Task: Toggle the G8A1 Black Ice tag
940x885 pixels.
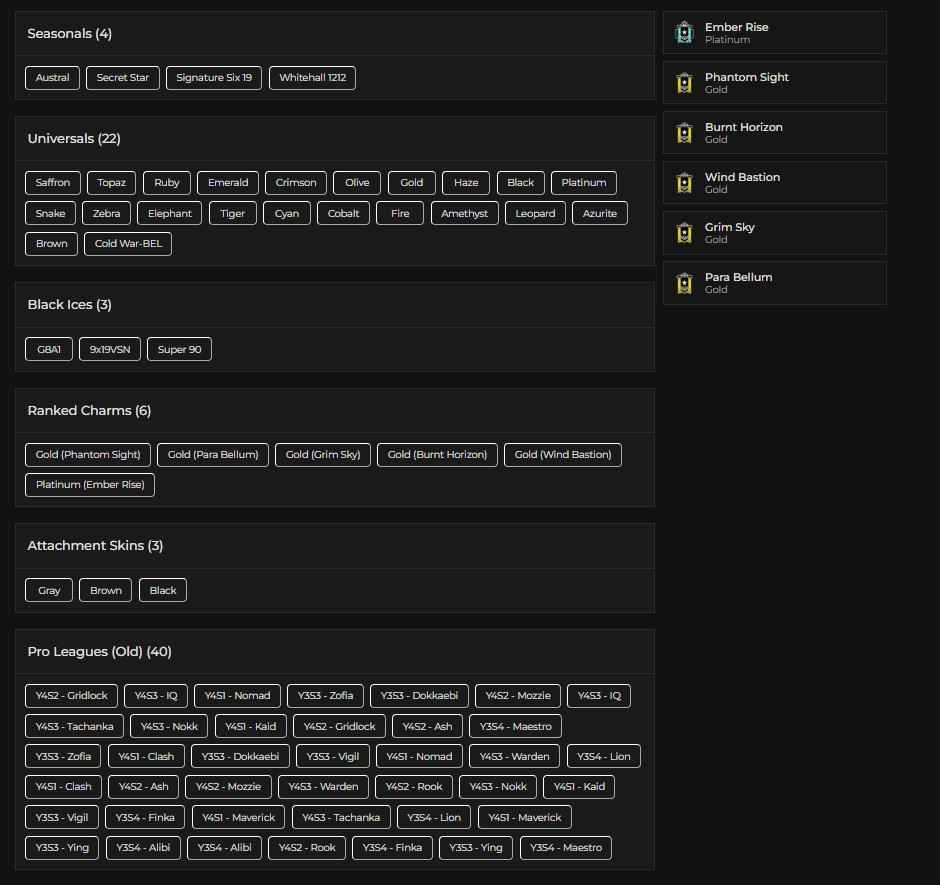Action: (x=48, y=349)
